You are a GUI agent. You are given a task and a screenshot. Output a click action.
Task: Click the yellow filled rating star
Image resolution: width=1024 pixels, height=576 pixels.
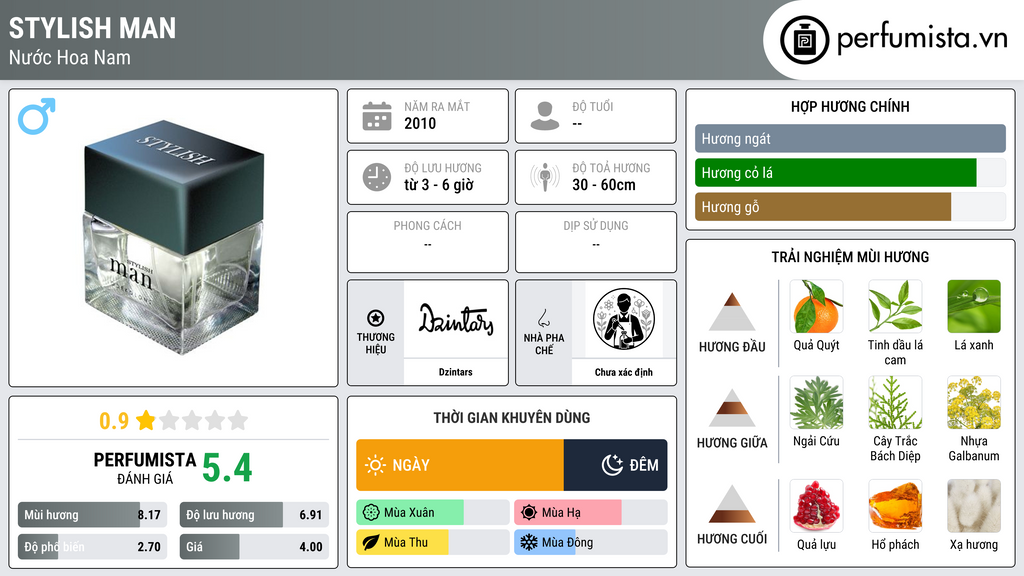[x=146, y=420]
